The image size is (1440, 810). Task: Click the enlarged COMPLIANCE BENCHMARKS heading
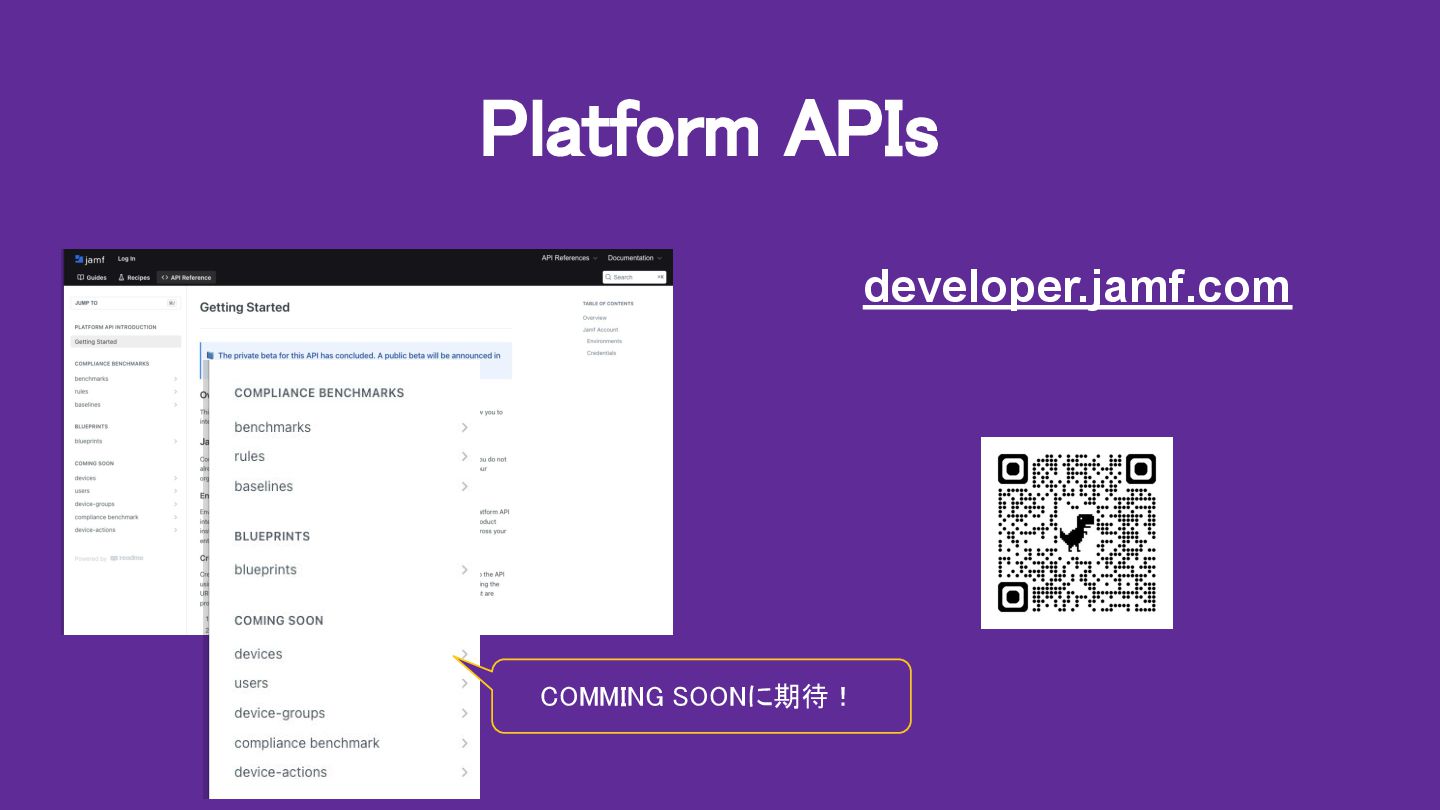(319, 393)
